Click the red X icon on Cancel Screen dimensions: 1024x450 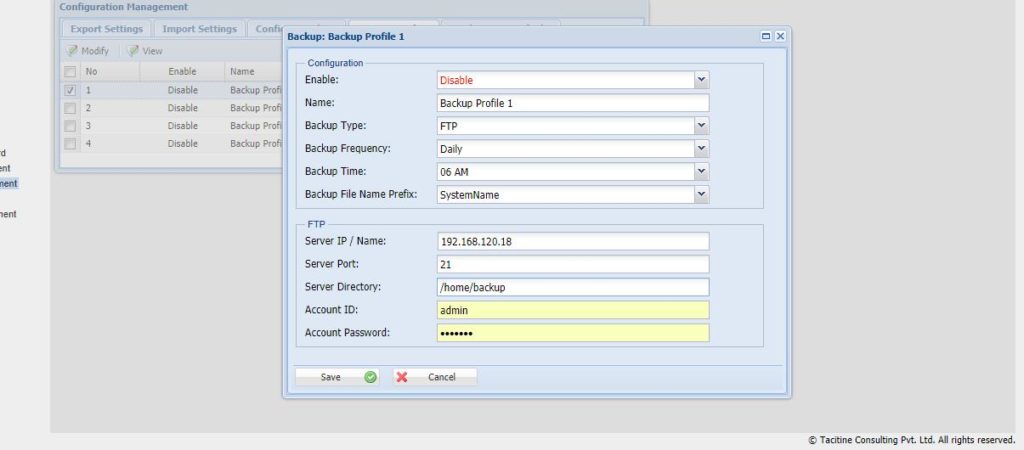coord(402,377)
